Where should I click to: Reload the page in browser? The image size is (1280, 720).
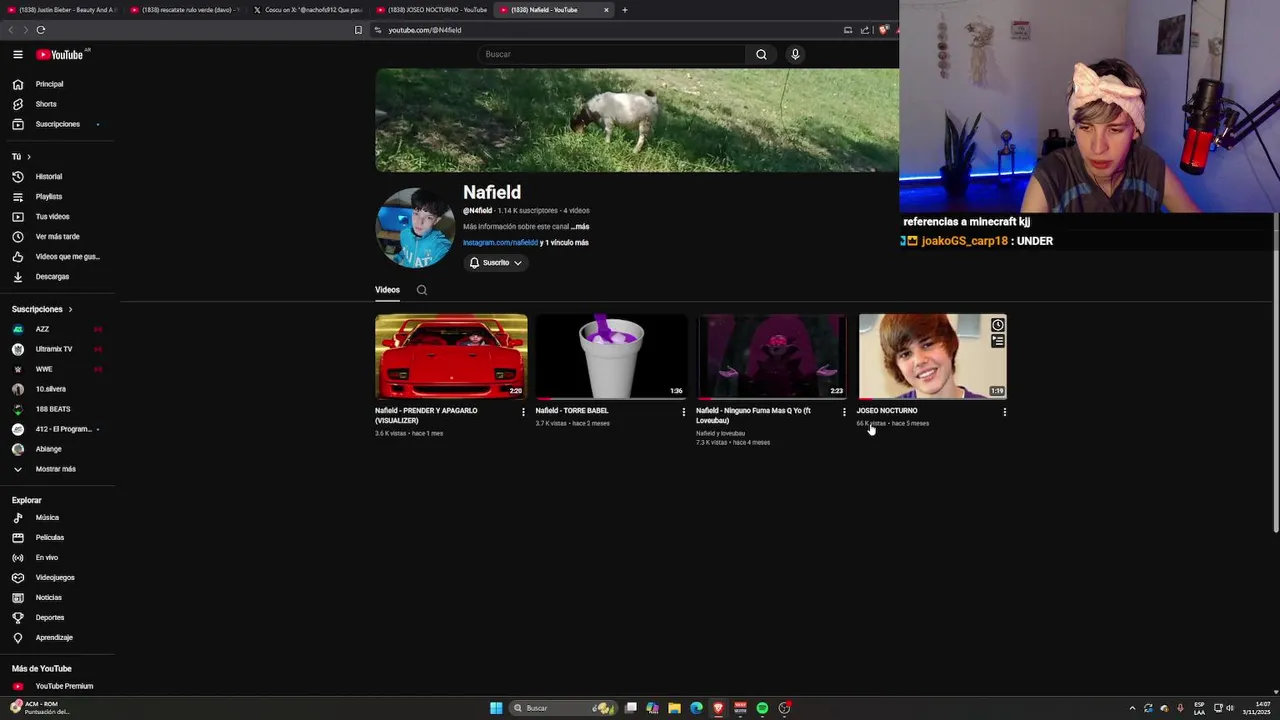[41, 30]
